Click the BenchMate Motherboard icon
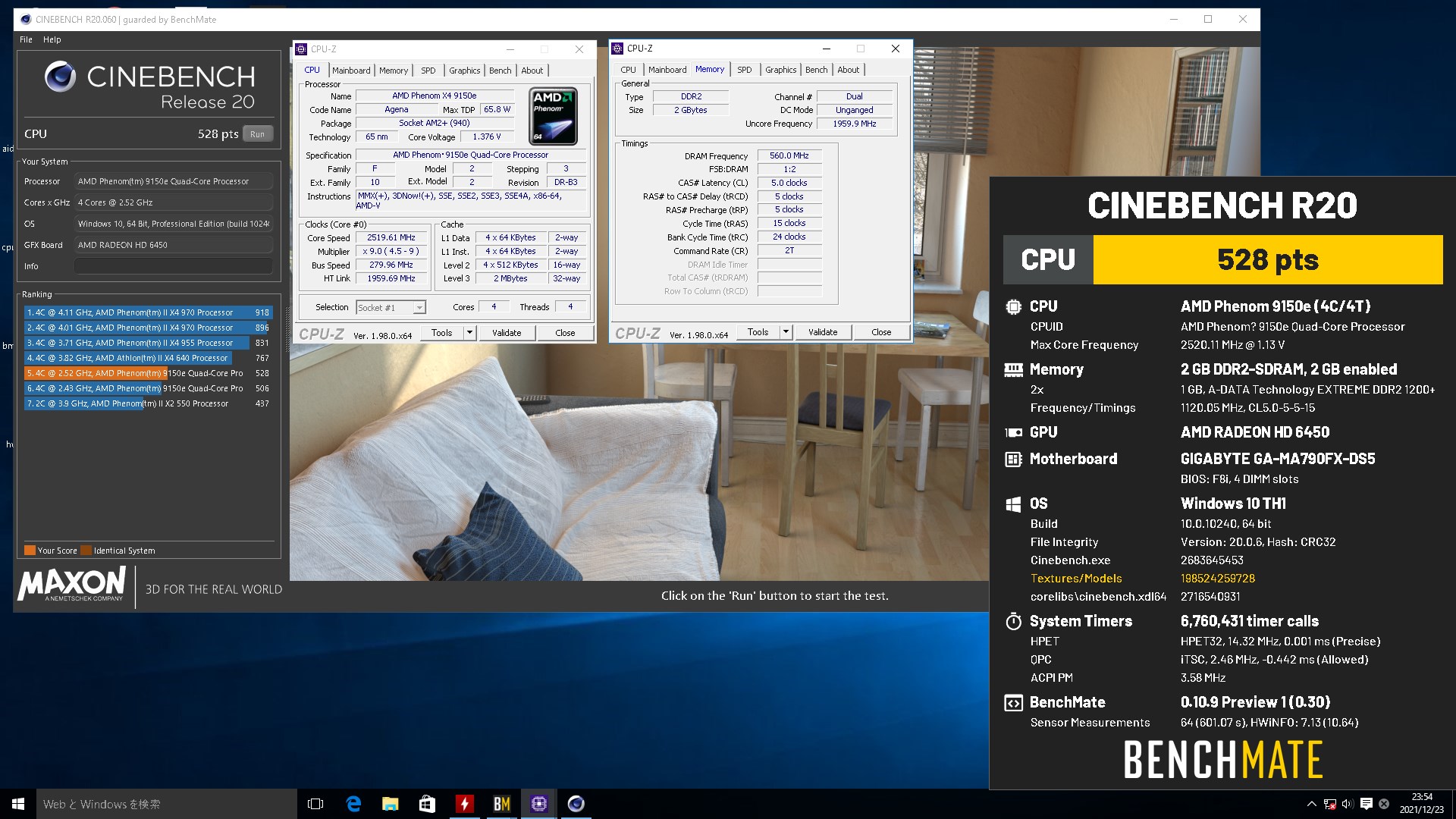 click(1013, 459)
